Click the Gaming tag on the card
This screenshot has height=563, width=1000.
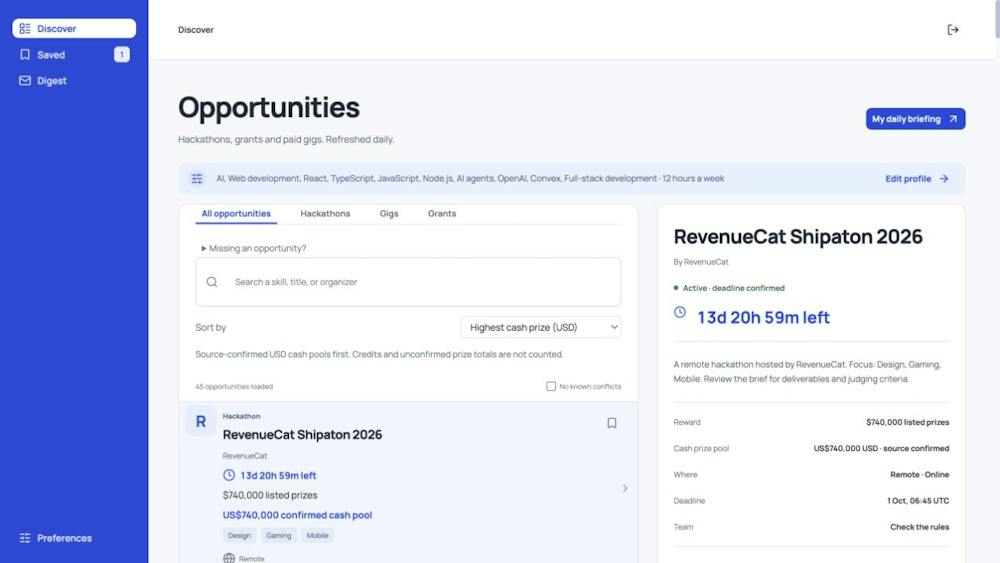[x=278, y=536]
